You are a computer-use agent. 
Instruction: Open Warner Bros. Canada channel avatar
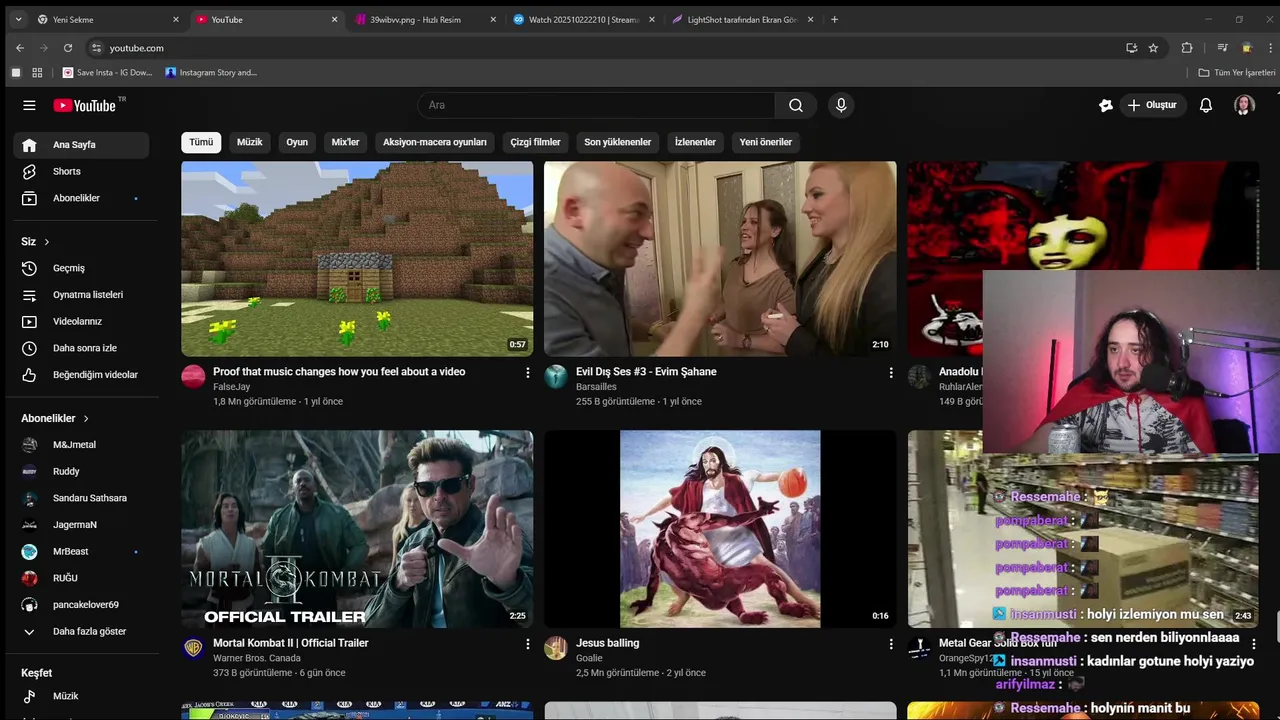193,648
